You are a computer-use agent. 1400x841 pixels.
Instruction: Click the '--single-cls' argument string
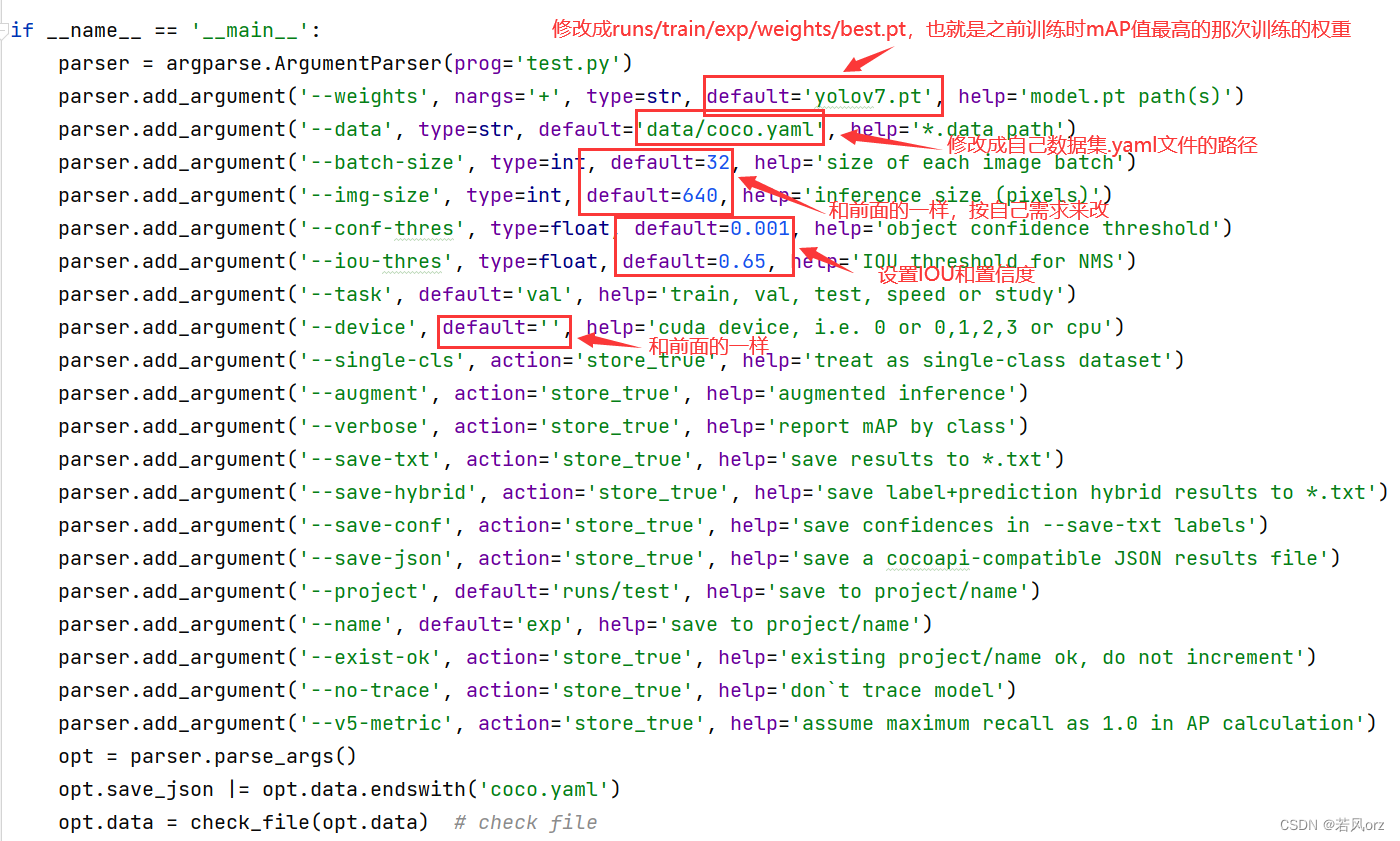pyautogui.click(x=383, y=360)
